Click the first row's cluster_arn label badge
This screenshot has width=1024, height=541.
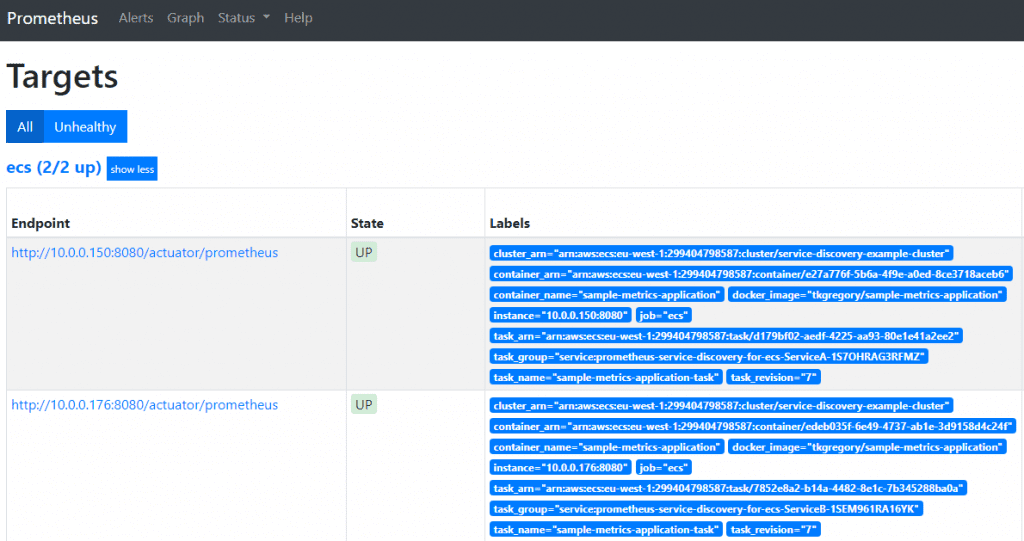pyautogui.click(x=721, y=253)
